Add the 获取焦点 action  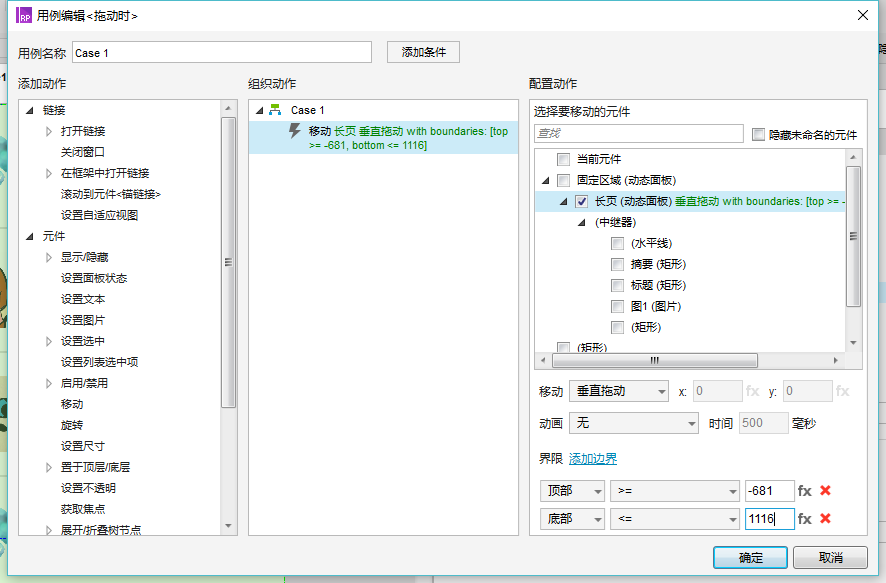[x=82, y=509]
